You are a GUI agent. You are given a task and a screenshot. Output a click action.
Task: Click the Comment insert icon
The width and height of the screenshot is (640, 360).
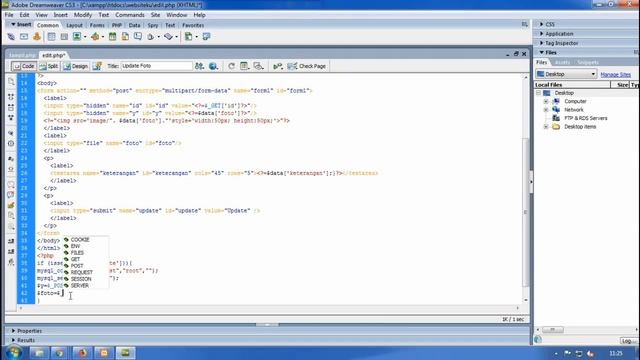[138, 37]
